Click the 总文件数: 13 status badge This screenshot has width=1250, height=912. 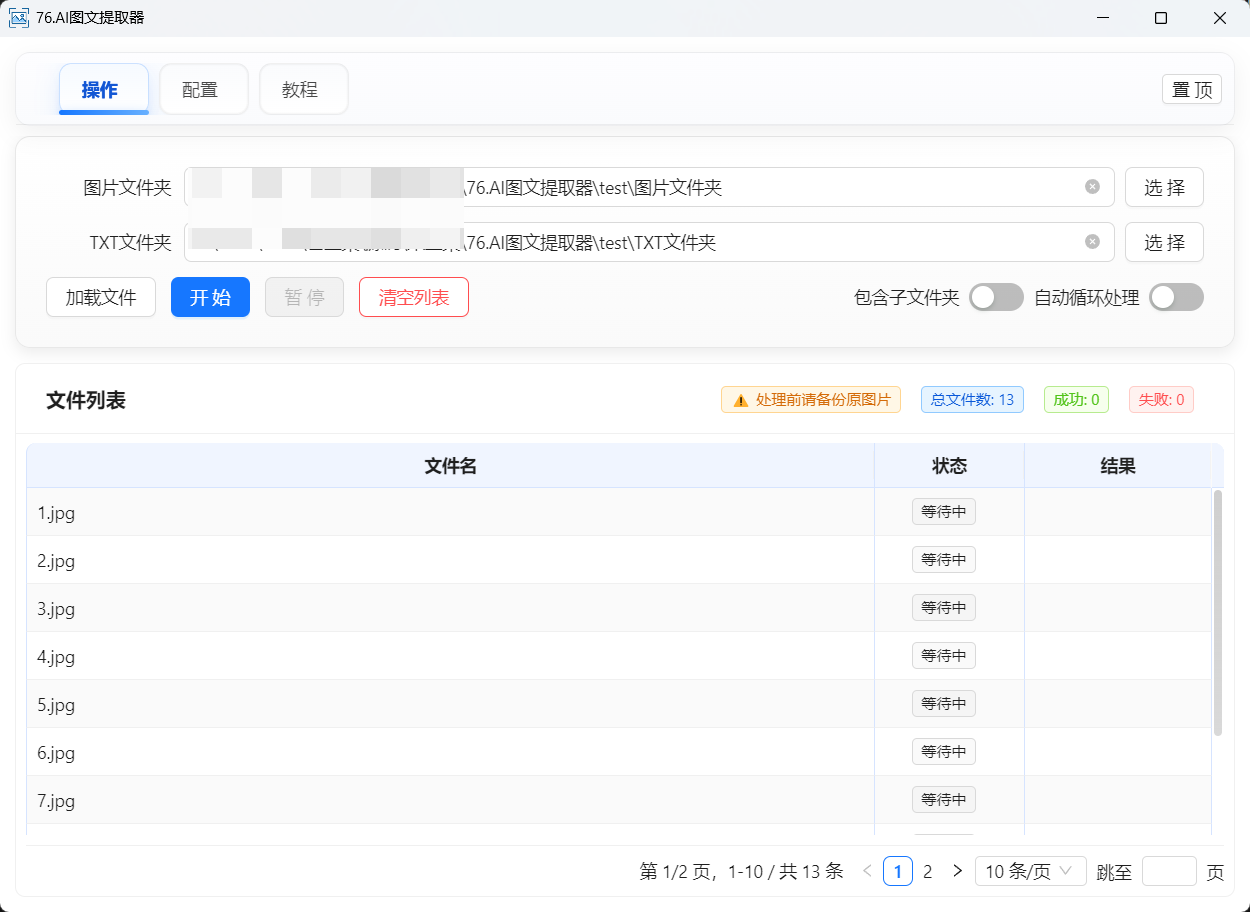[971, 399]
